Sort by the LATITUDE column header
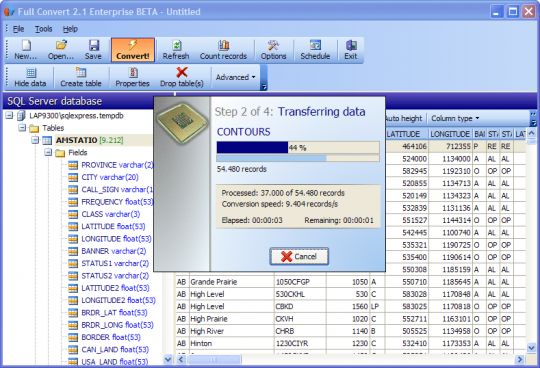 click(406, 134)
